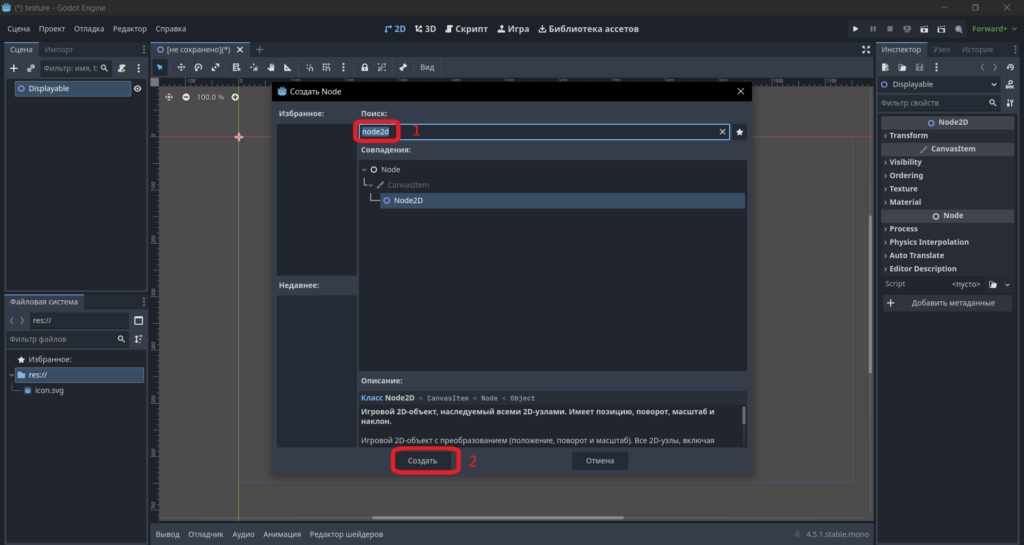Clear the node search field

coord(722,132)
